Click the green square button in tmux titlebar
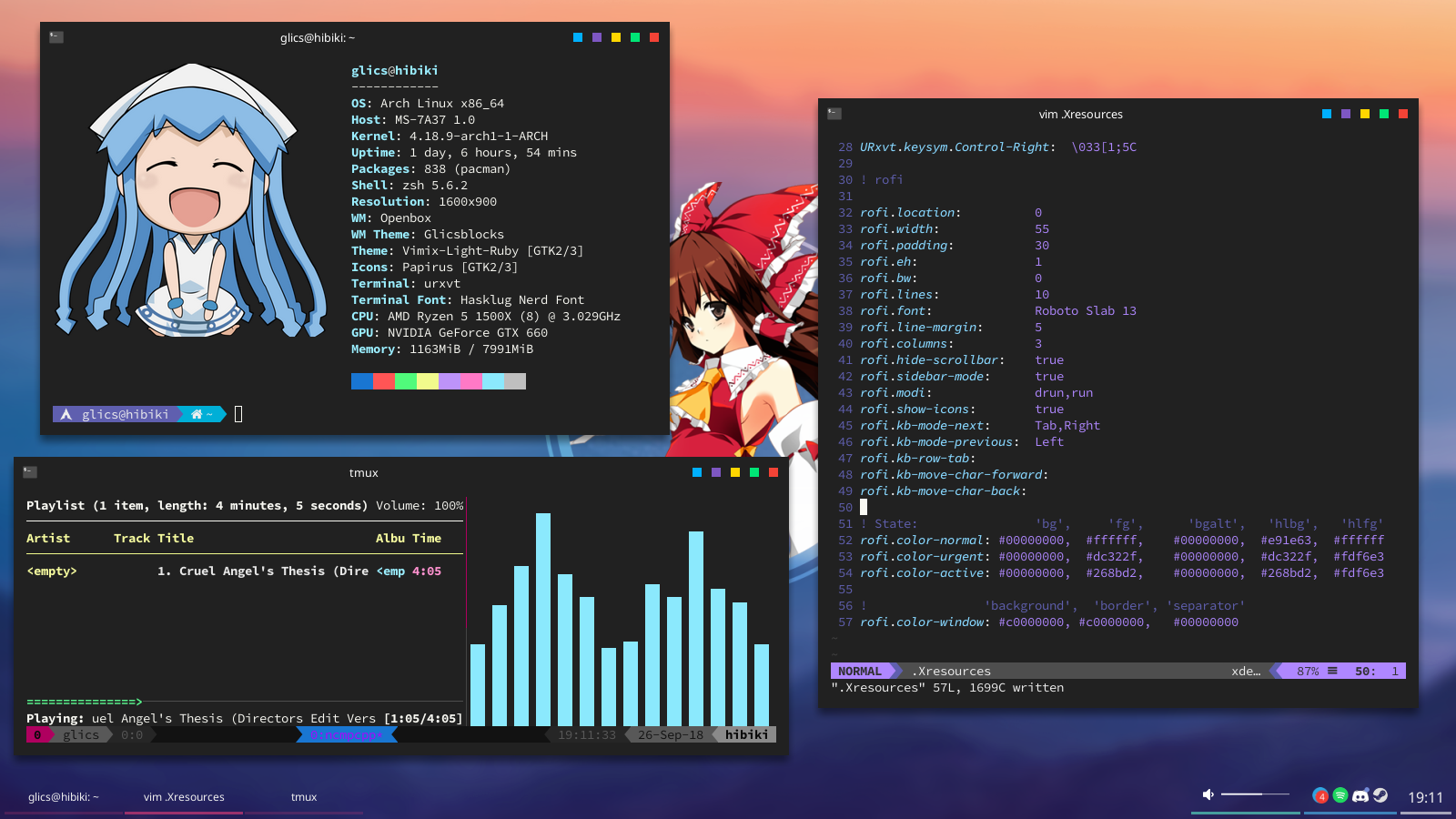 click(x=754, y=472)
